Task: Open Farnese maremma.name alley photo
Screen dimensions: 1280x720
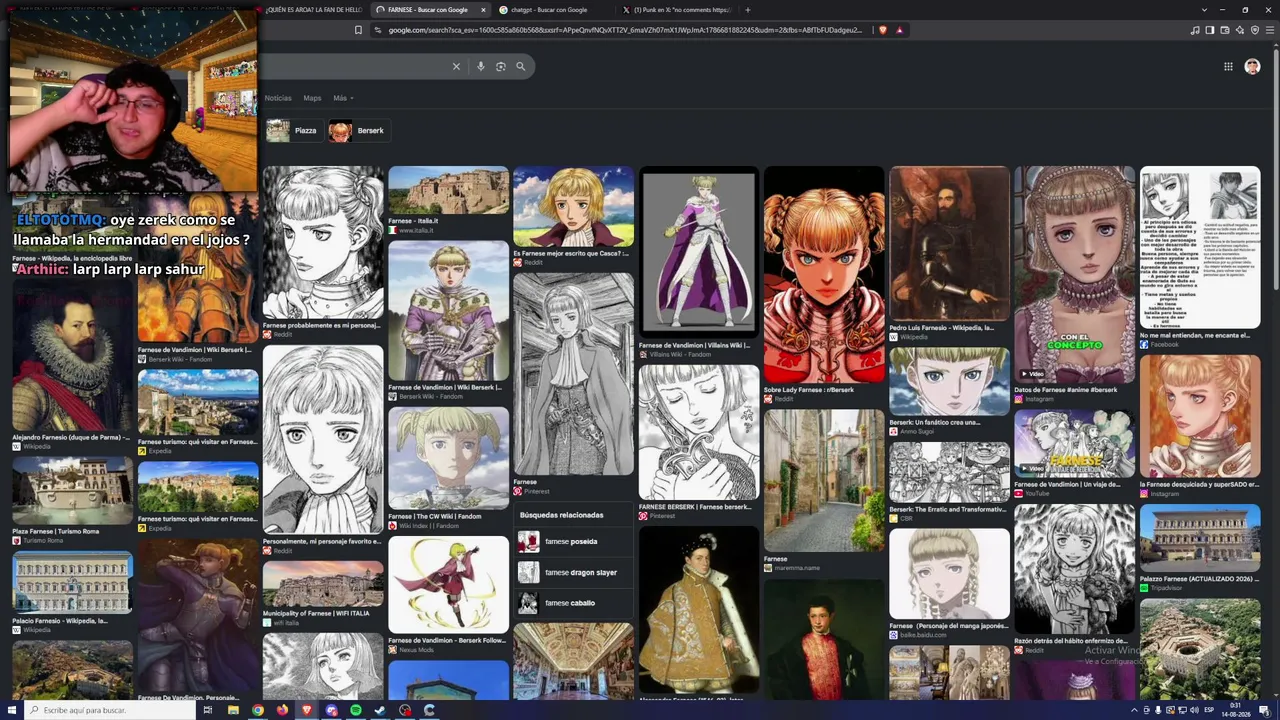Action: (824, 480)
